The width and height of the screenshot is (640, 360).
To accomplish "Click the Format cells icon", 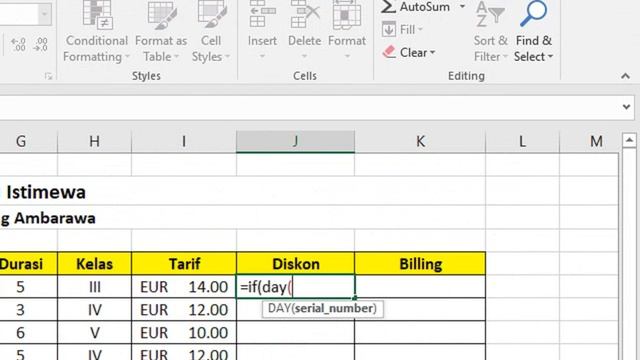I will point(347,15).
